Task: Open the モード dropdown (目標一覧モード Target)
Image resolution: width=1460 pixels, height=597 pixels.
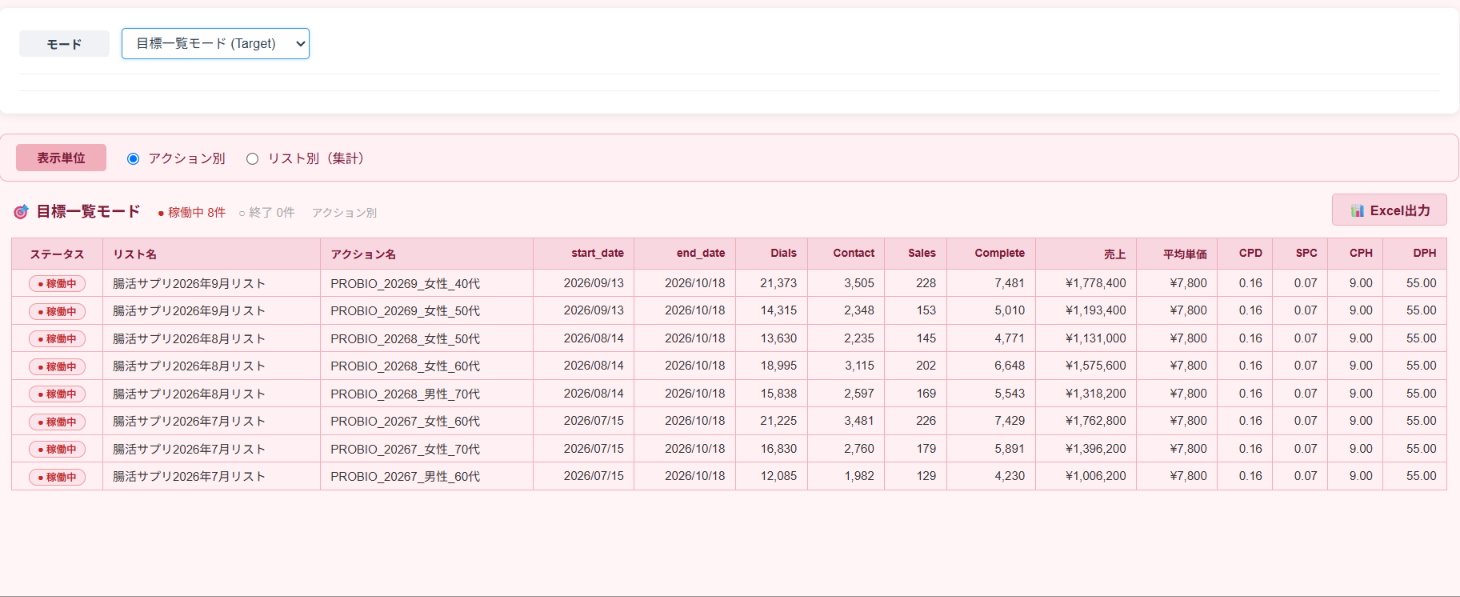Action: (x=215, y=44)
